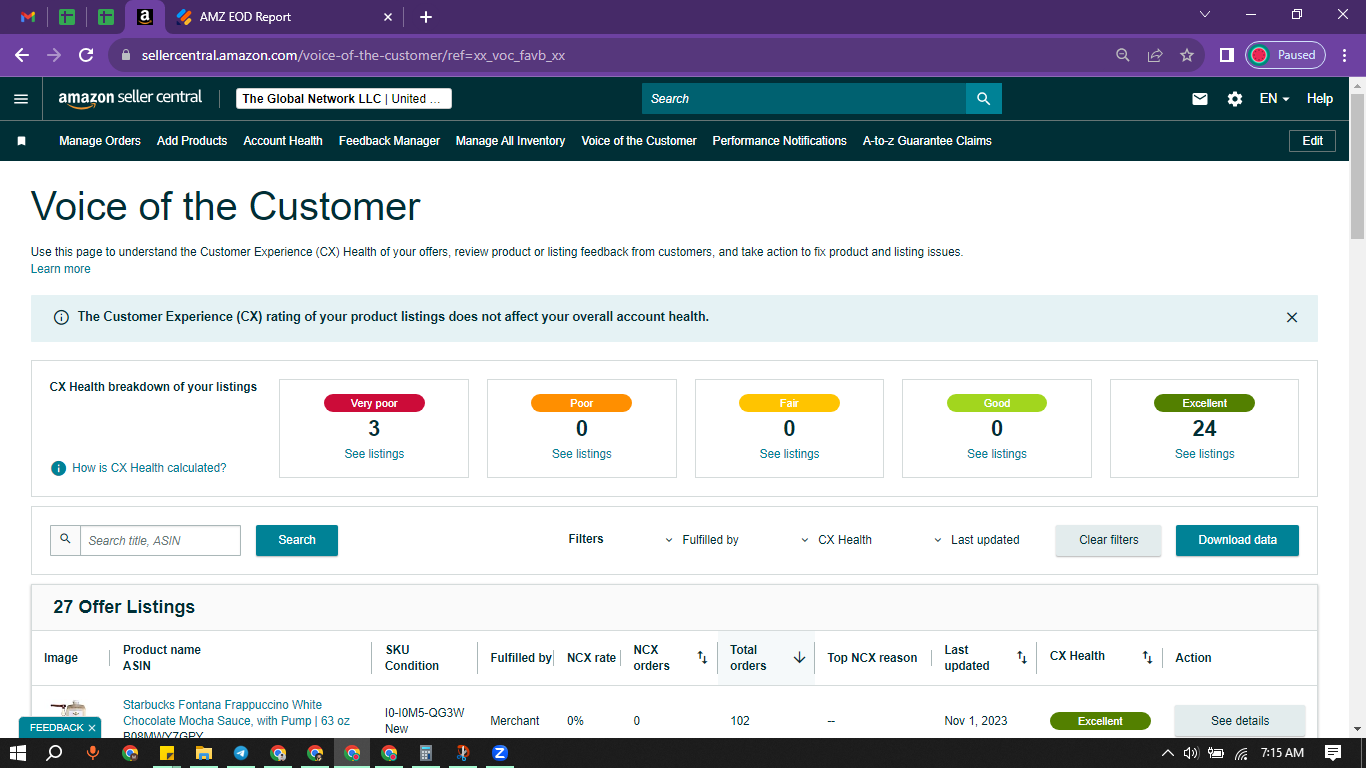The height and width of the screenshot is (768, 1366).
Task: Bookmark this page with the star icon
Action: [1187, 56]
